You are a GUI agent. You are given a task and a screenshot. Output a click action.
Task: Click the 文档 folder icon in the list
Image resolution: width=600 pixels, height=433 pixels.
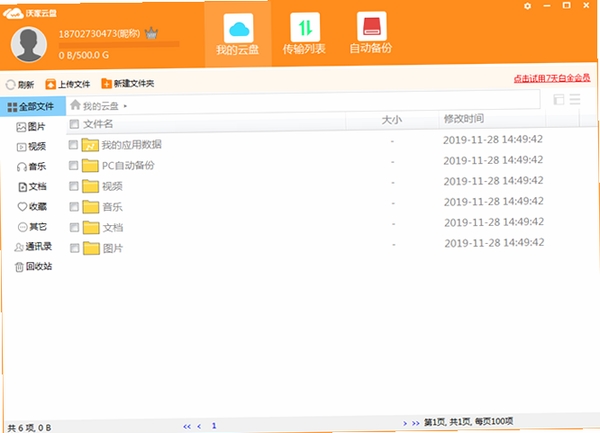[91, 227]
